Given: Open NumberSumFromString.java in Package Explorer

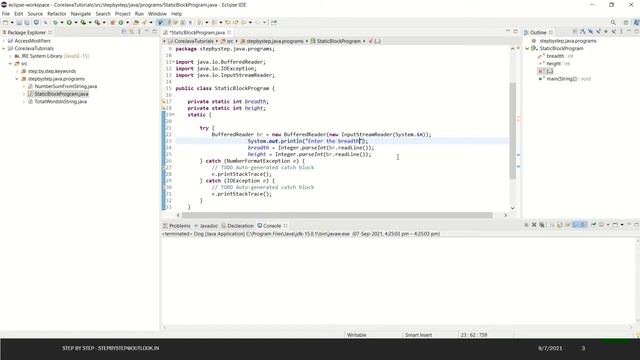Looking at the screenshot, I should click(66, 86).
